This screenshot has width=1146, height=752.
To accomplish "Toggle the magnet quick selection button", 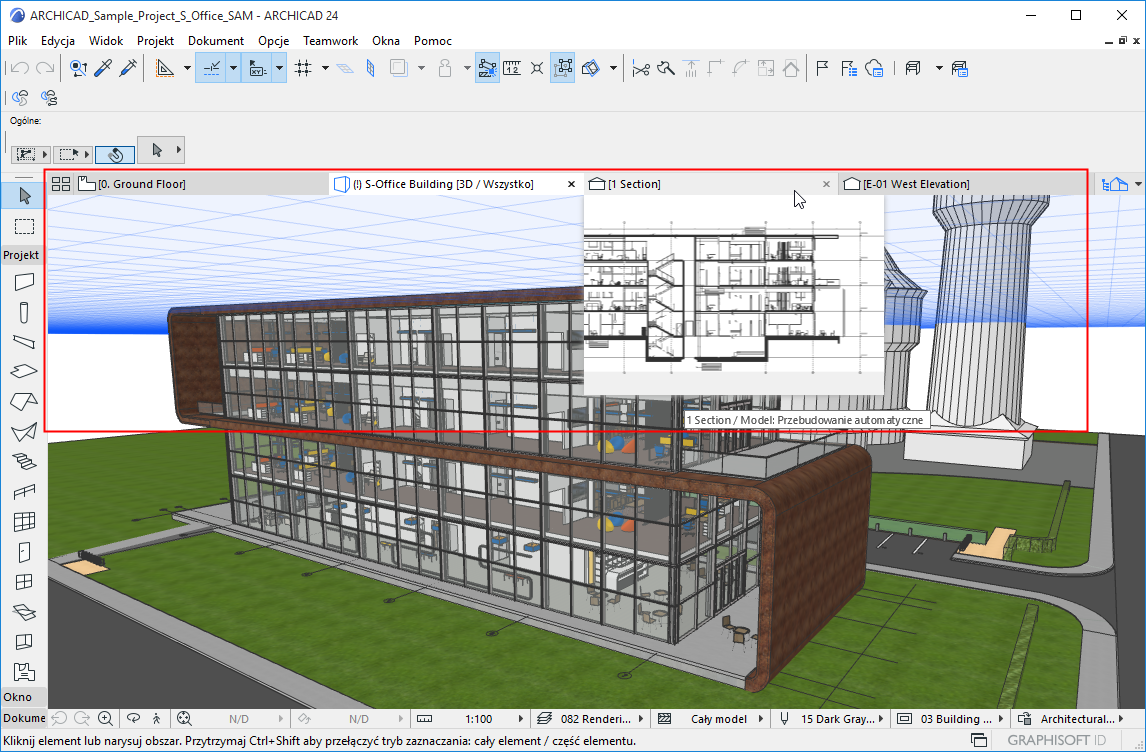I will [x=115, y=155].
